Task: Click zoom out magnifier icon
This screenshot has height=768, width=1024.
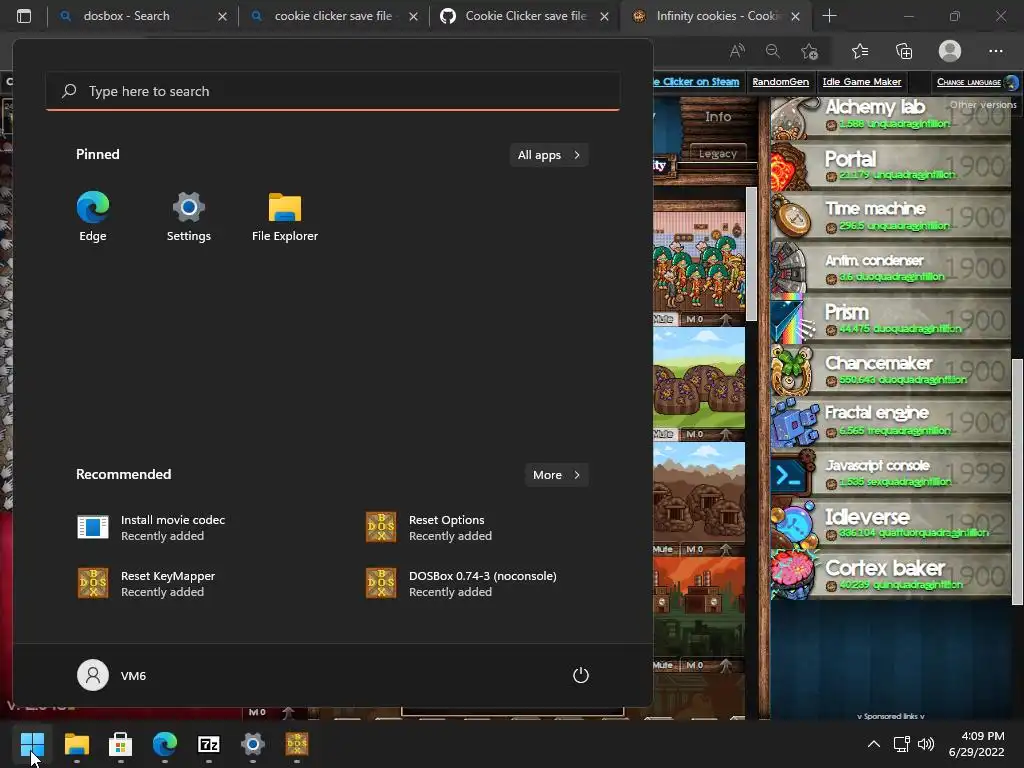Action: click(773, 51)
